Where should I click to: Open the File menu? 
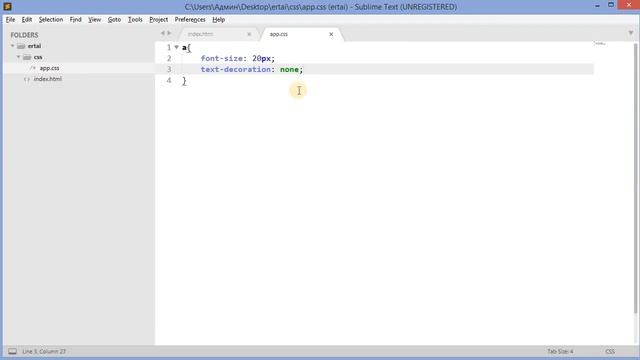[x=10, y=20]
